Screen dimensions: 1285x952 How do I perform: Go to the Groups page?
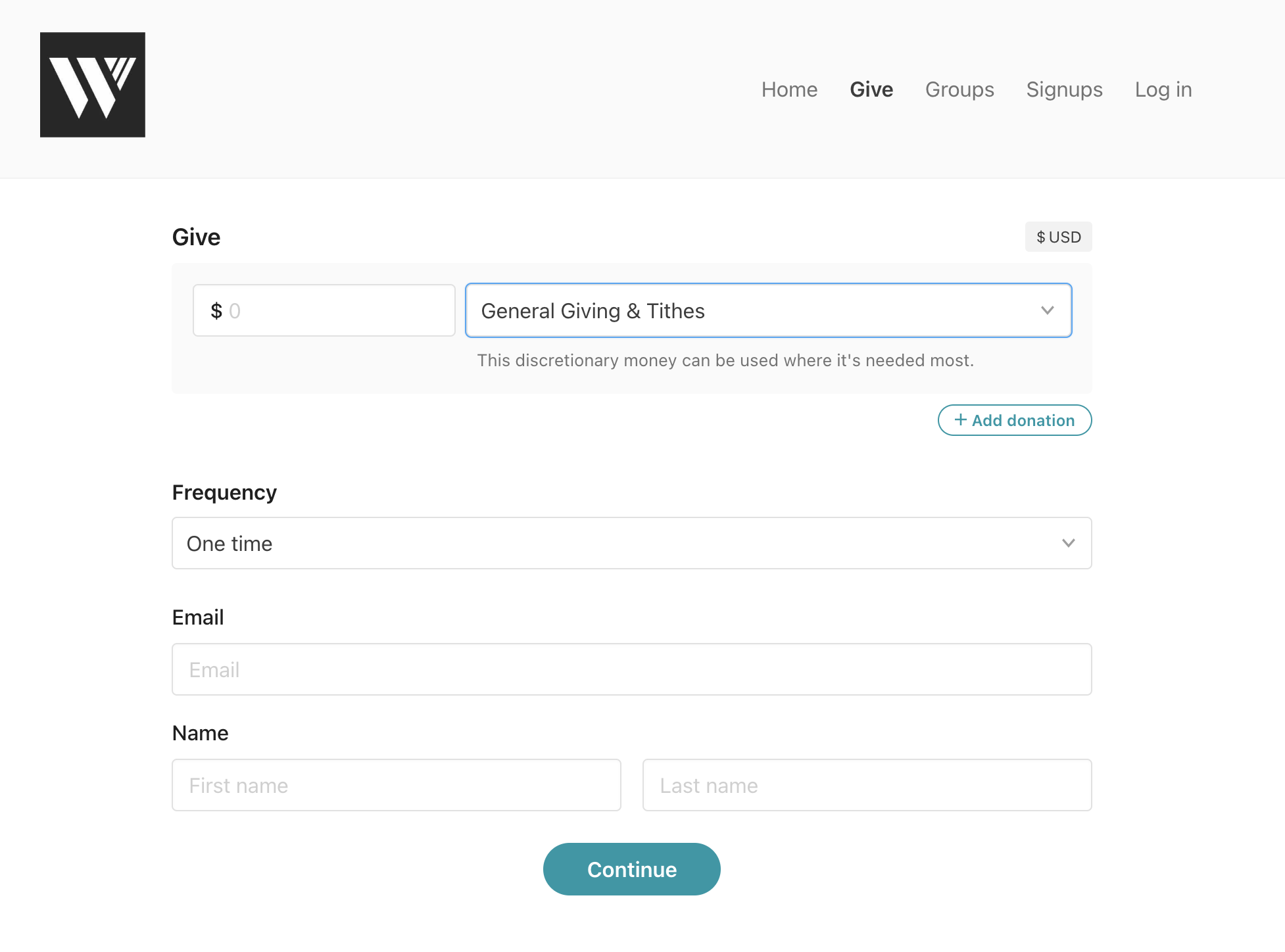(959, 89)
